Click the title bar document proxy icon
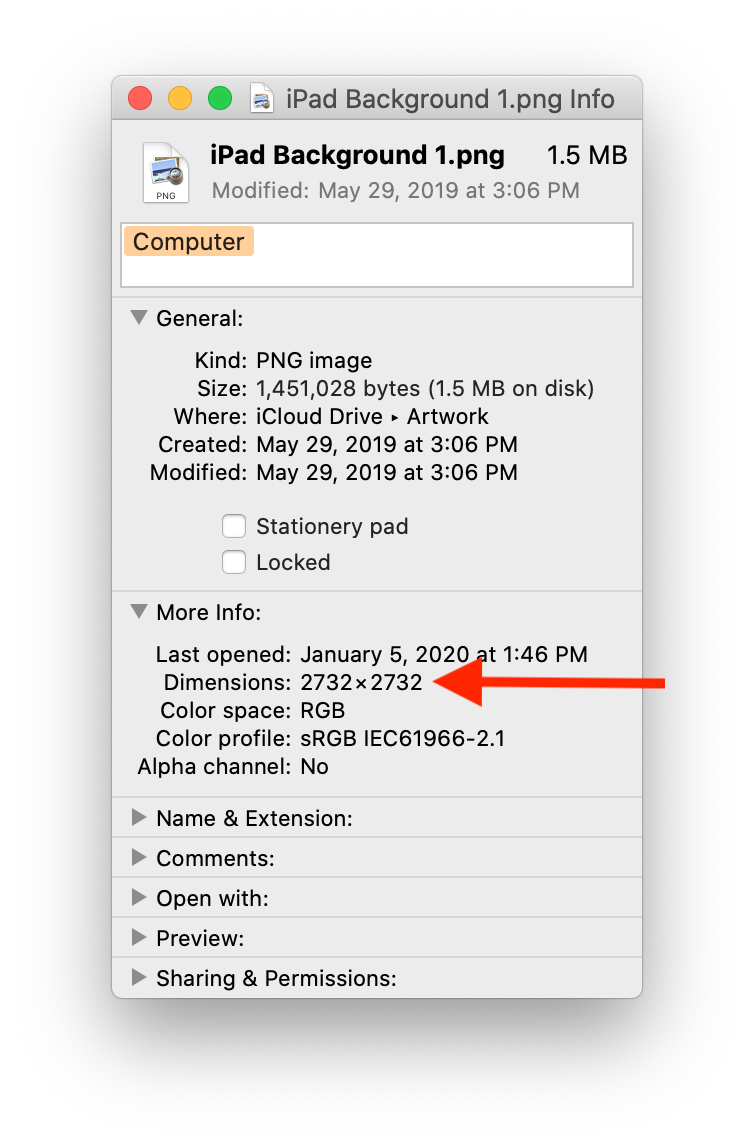Image resolution: width=754 pixels, height=1146 pixels. pyautogui.click(x=262, y=99)
